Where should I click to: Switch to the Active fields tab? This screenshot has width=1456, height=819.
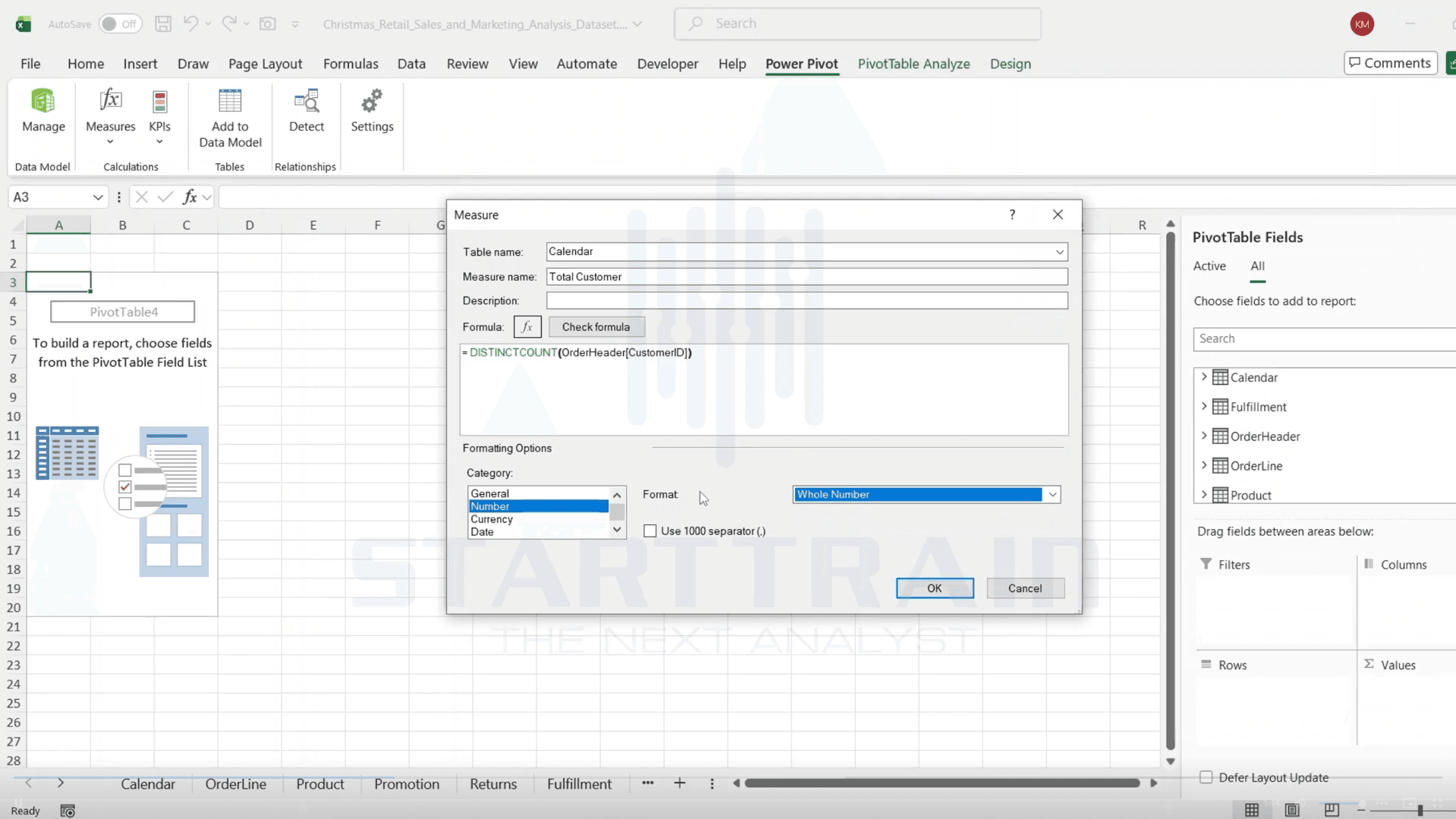(x=1209, y=266)
